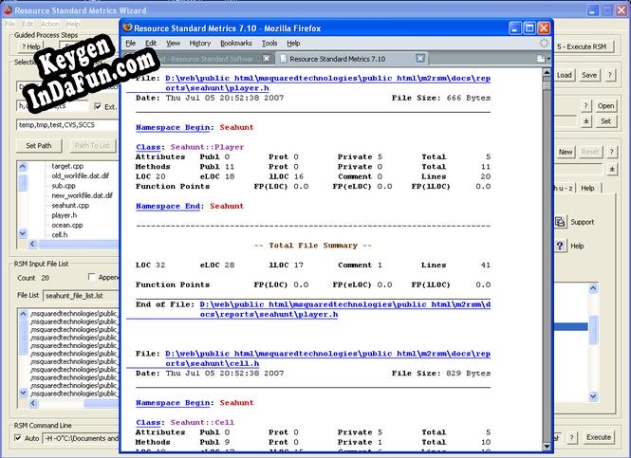Toggle the Append checkbox
Screen dimensions: 631x458
pyautogui.click(x=92, y=277)
